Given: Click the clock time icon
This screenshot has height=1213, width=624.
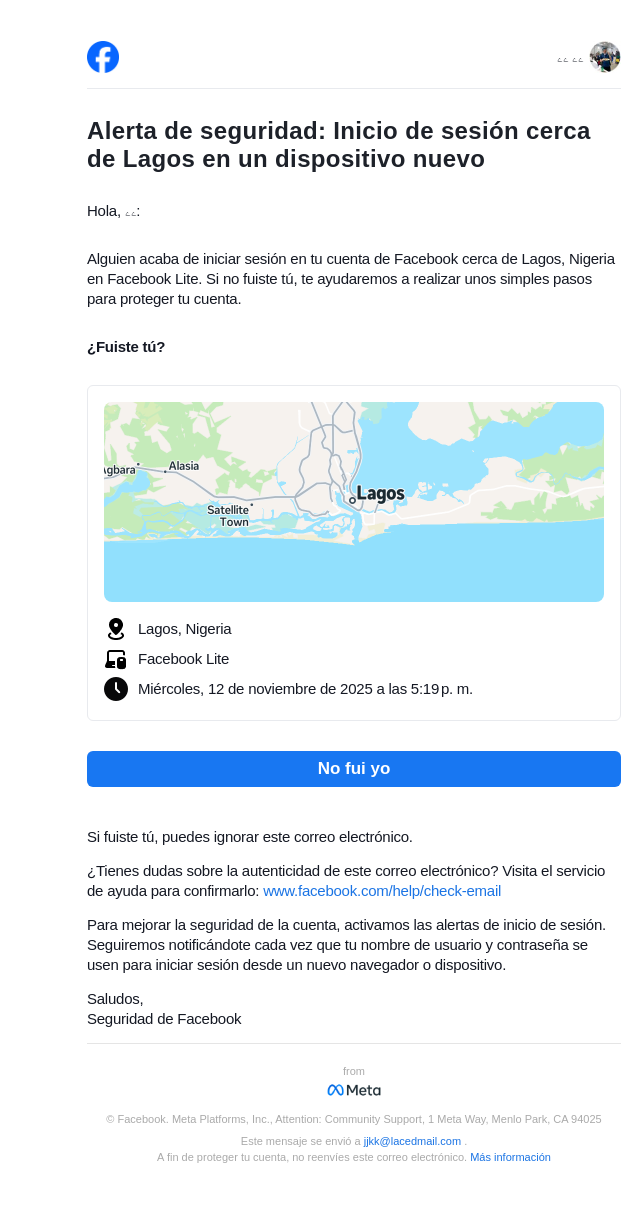Looking at the screenshot, I should tap(116, 689).
